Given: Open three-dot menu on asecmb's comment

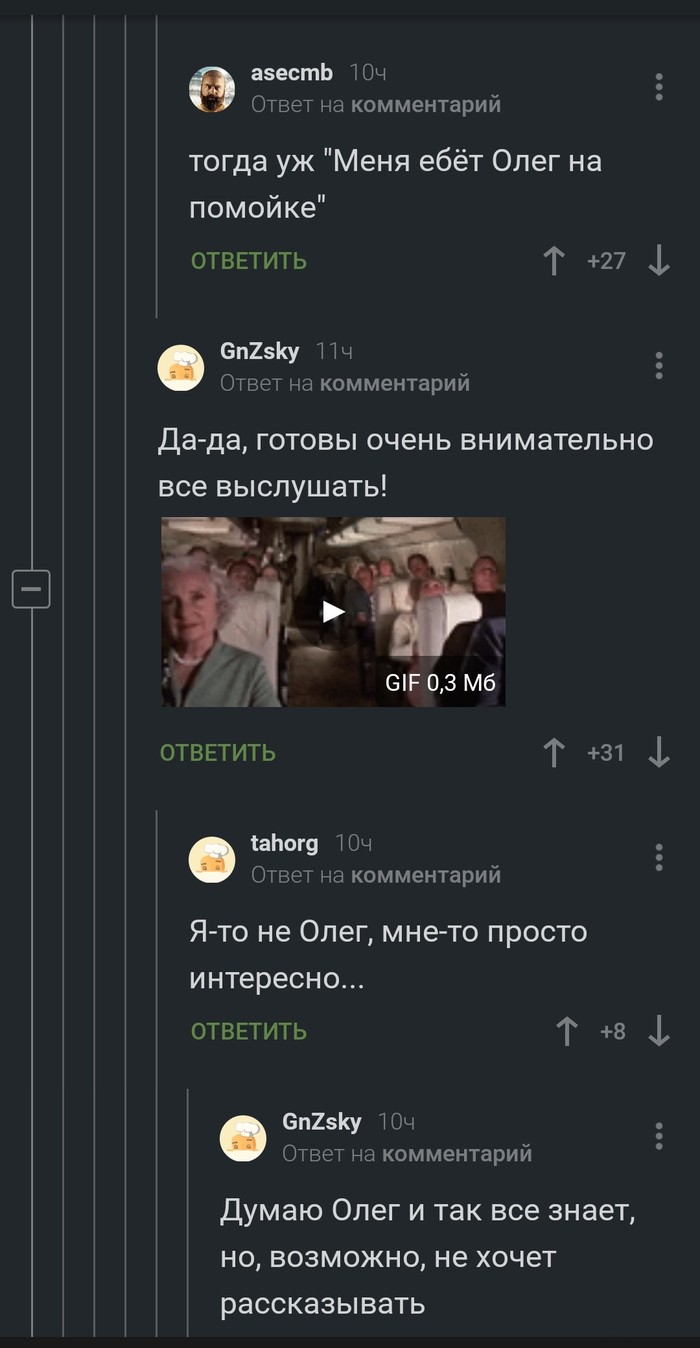Looking at the screenshot, I should point(659,87).
